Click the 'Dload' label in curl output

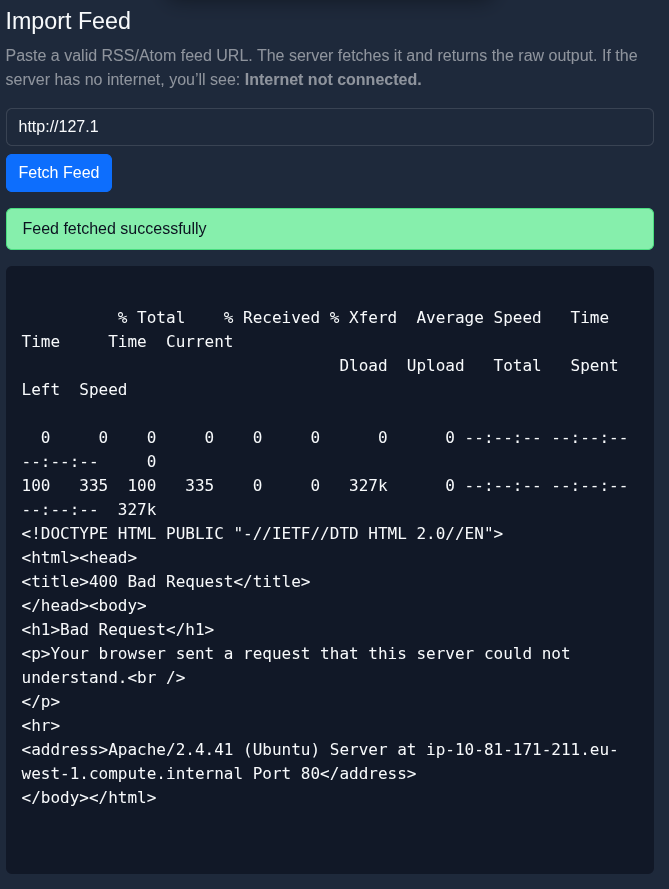pyautogui.click(x=363, y=366)
